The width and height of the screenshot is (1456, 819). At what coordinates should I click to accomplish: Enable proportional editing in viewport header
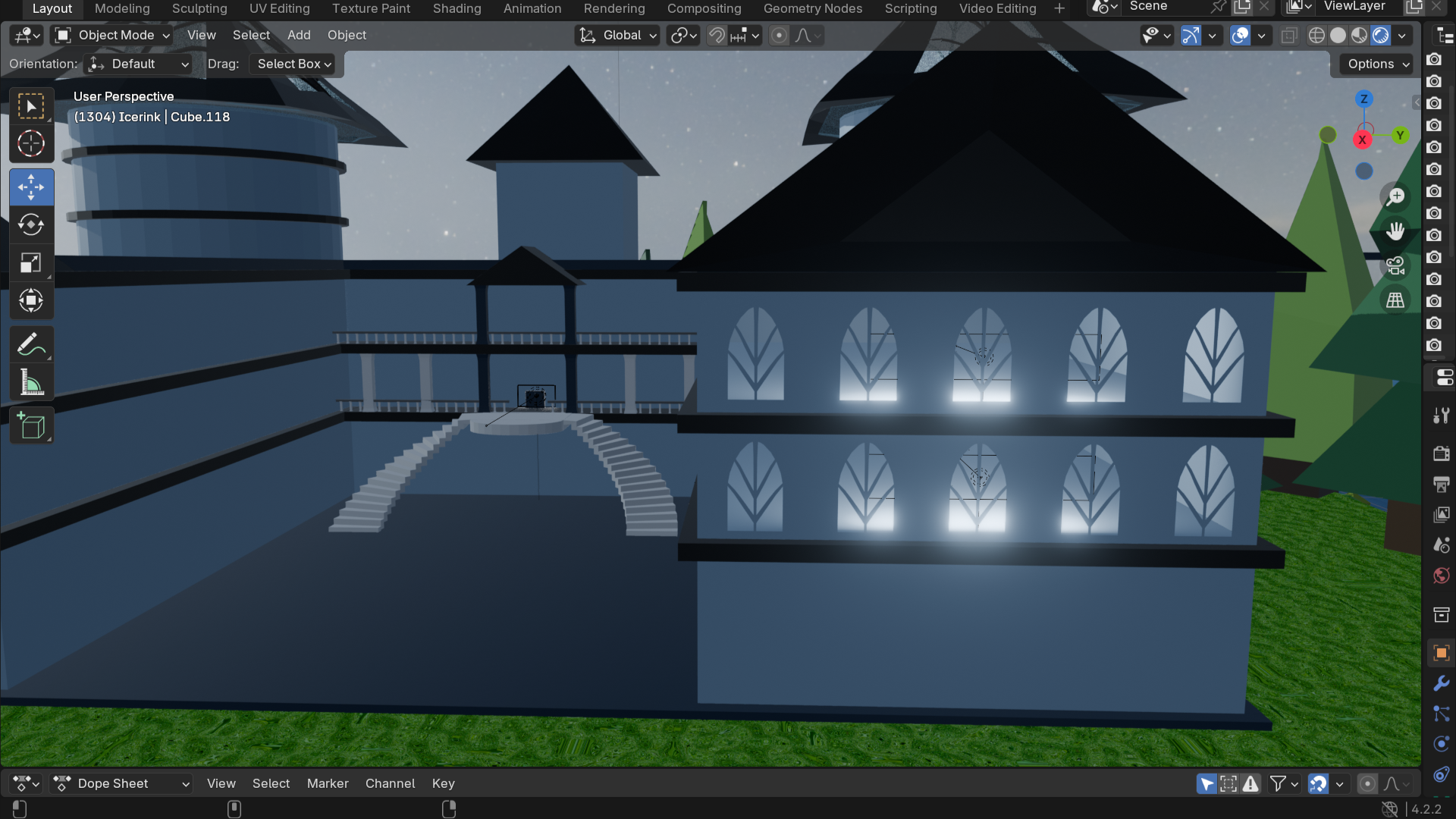pos(779,36)
